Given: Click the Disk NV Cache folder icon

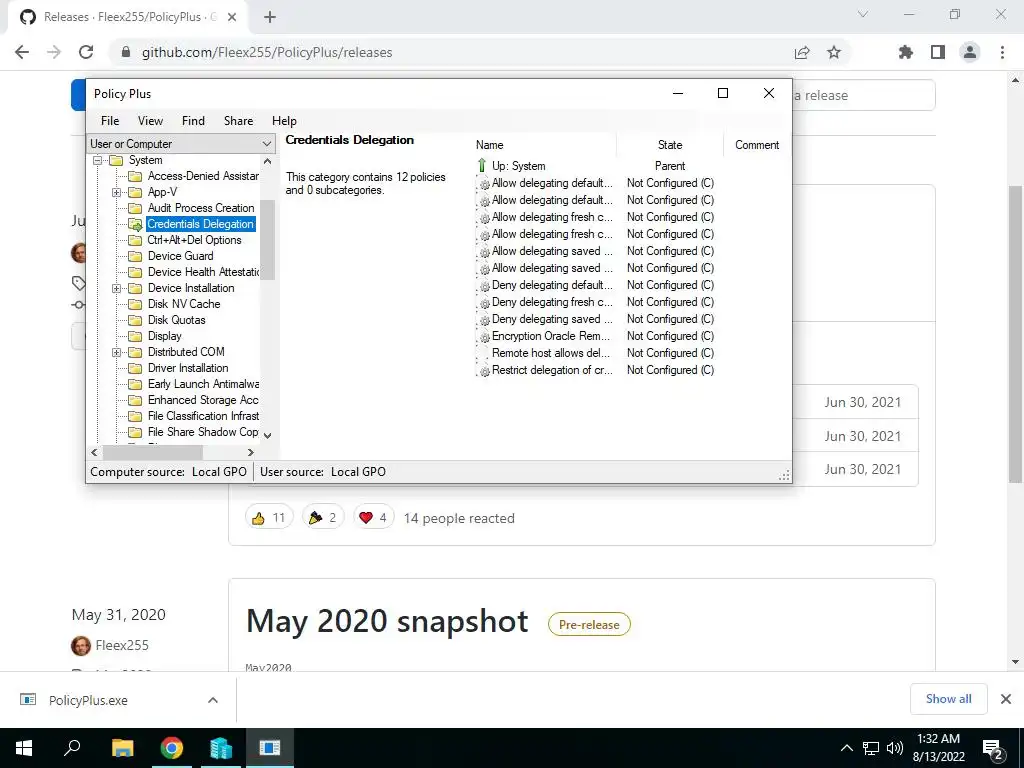Looking at the screenshot, I should pos(135,304).
